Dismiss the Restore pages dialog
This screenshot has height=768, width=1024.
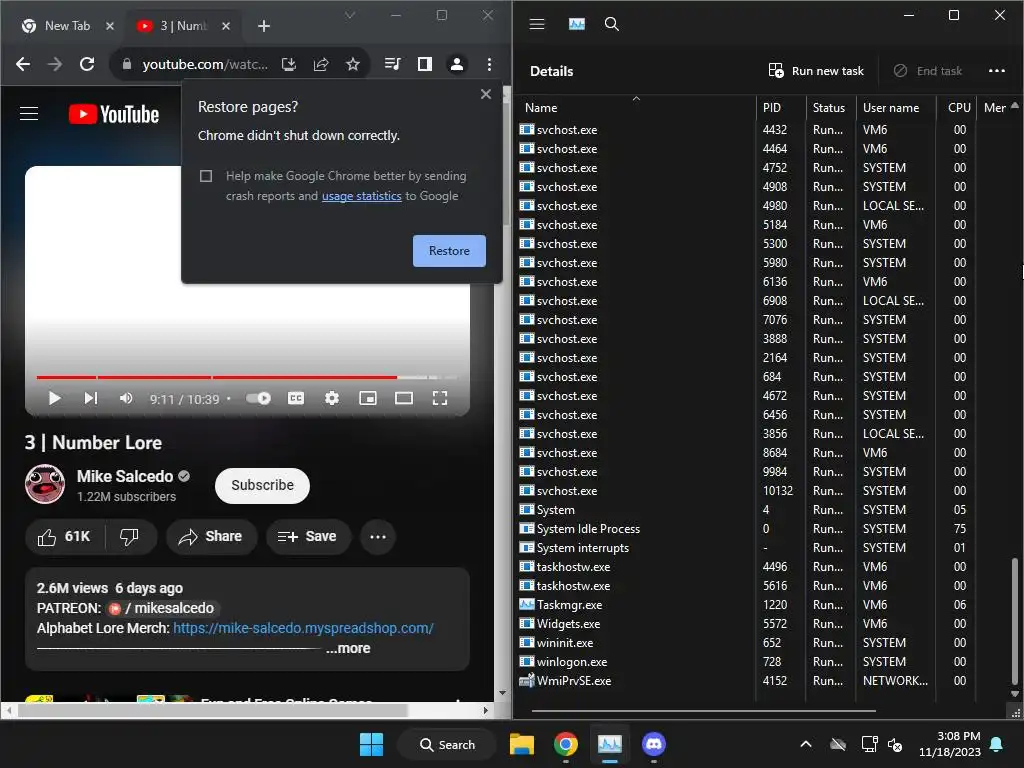(x=485, y=94)
